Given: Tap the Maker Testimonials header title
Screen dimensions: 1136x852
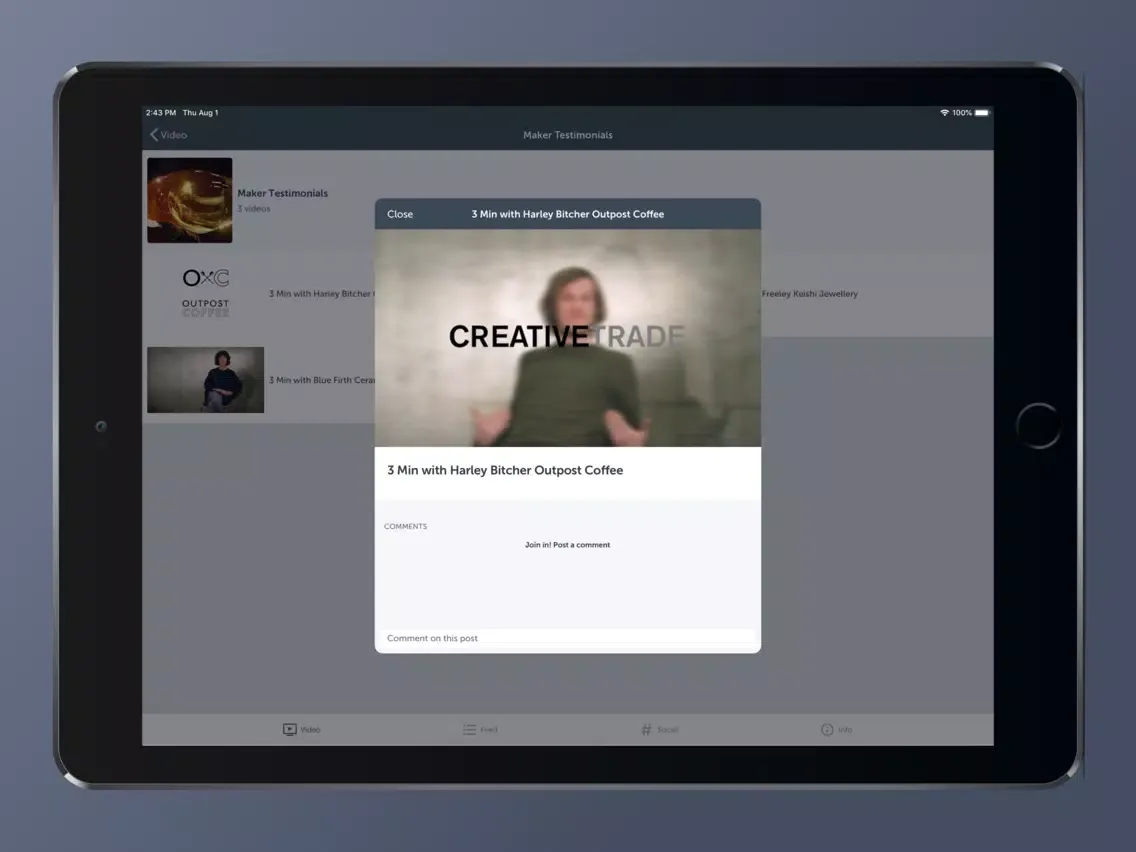Looking at the screenshot, I should pyautogui.click(x=567, y=135).
